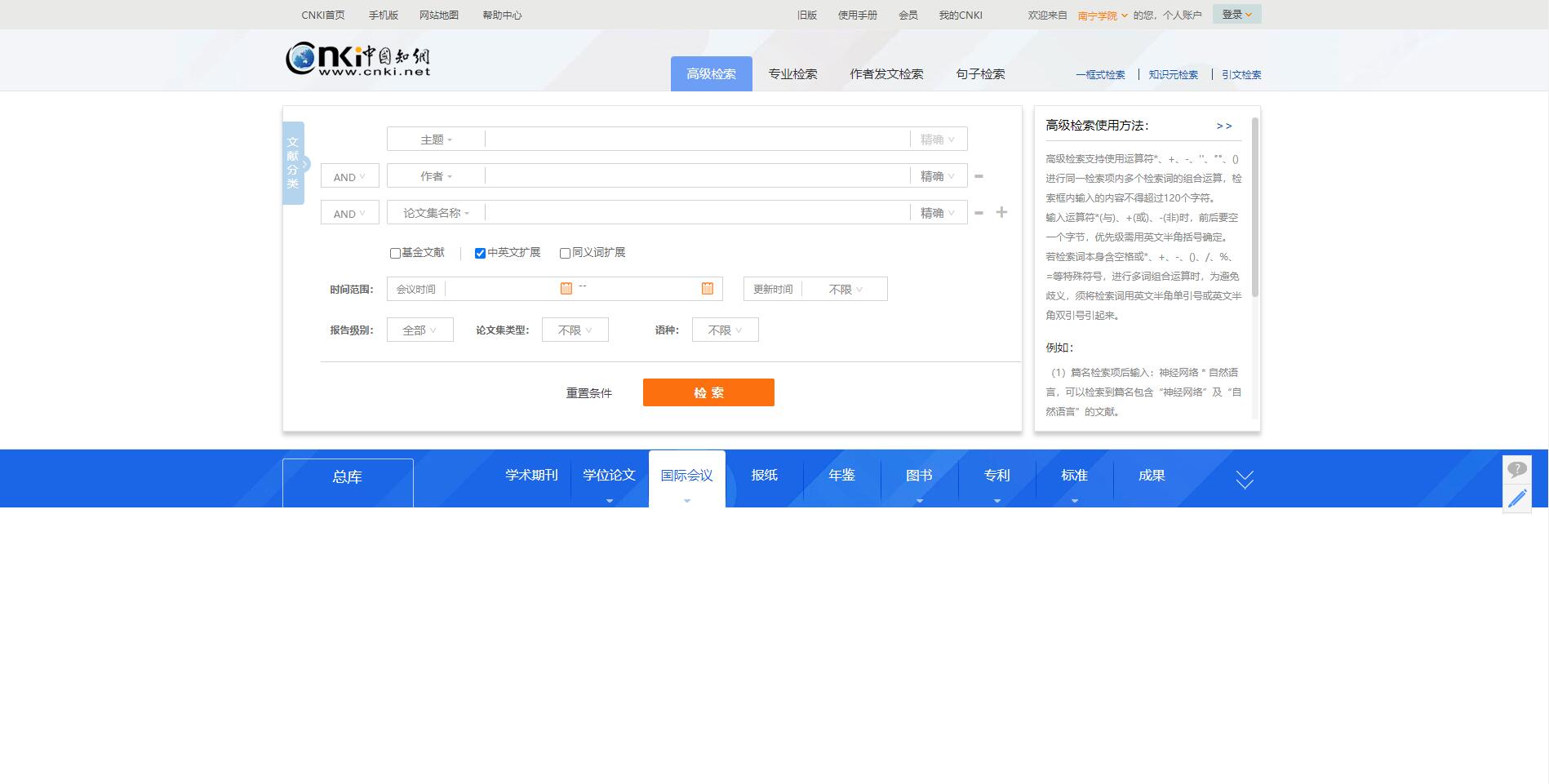Click the pencil feedback icon
Viewport: 1549px width, 784px height.
[1516, 498]
